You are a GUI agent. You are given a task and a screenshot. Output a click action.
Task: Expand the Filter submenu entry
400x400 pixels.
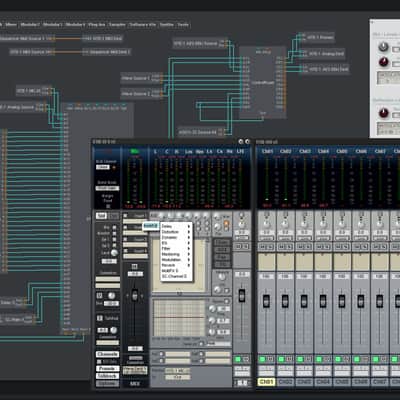(177, 248)
